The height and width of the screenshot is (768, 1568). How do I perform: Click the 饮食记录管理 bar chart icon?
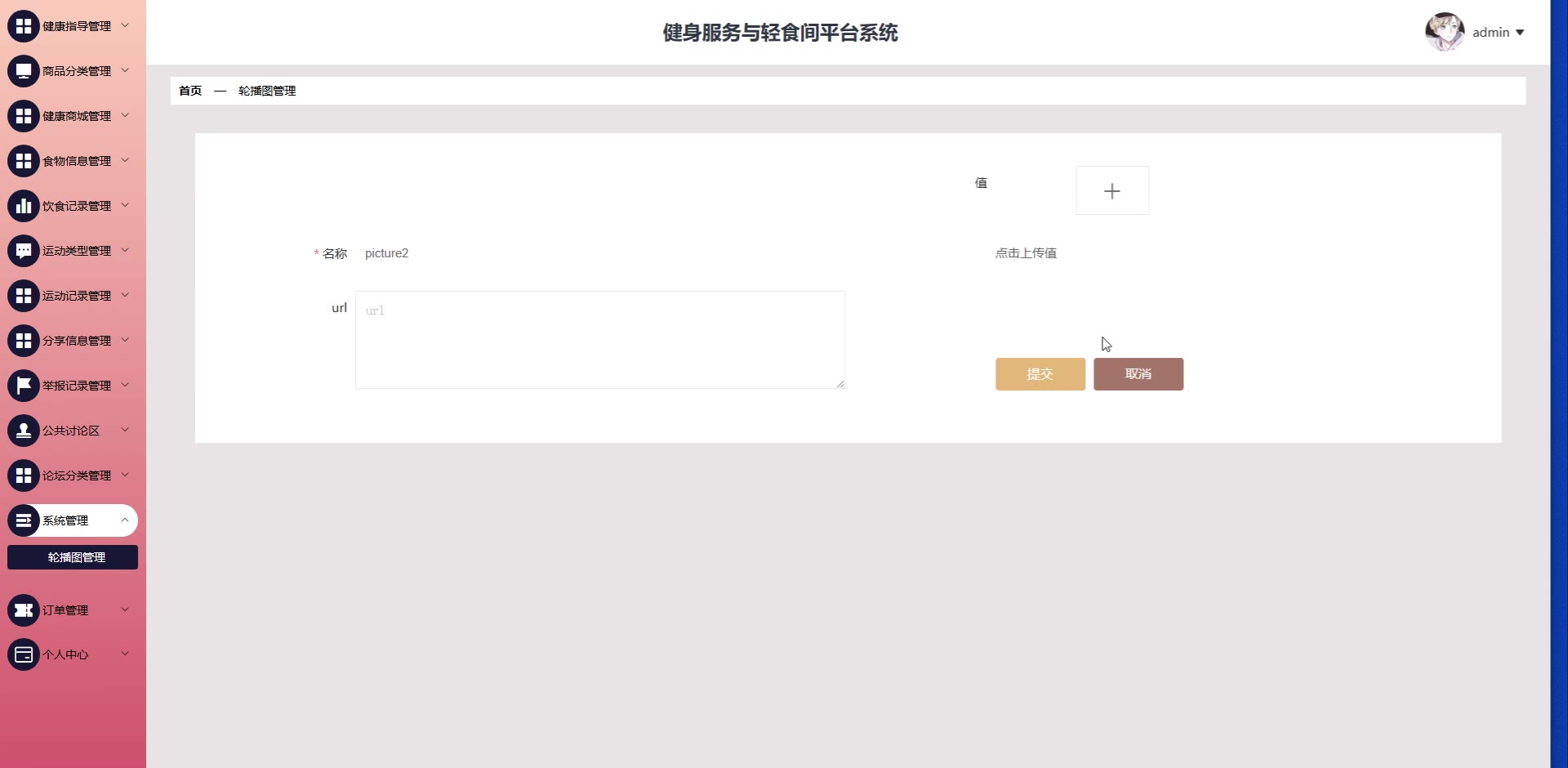click(x=24, y=206)
